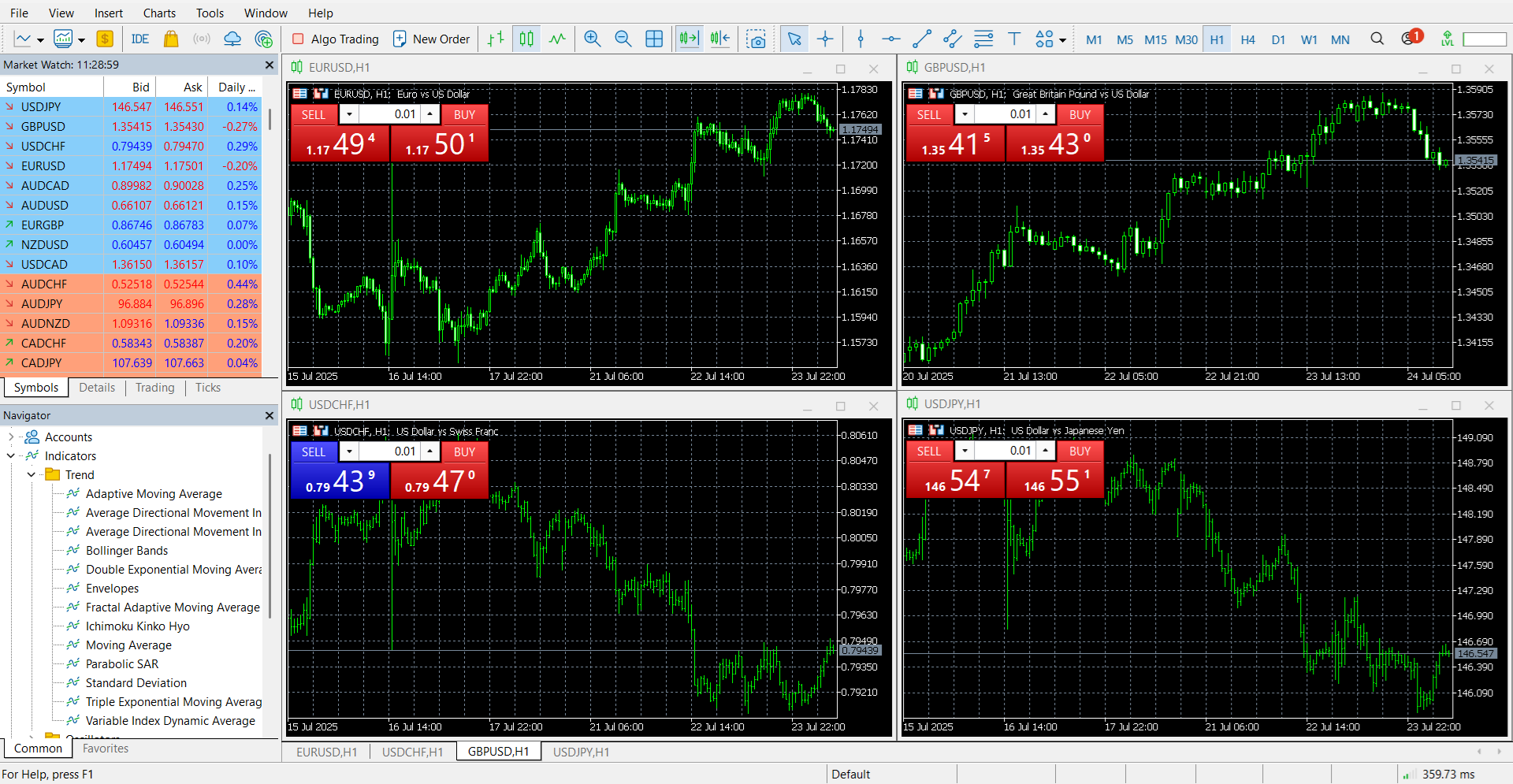Image resolution: width=1513 pixels, height=784 pixels.
Task: Open the objects shapes dropdown arrow
Action: click(x=1062, y=40)
